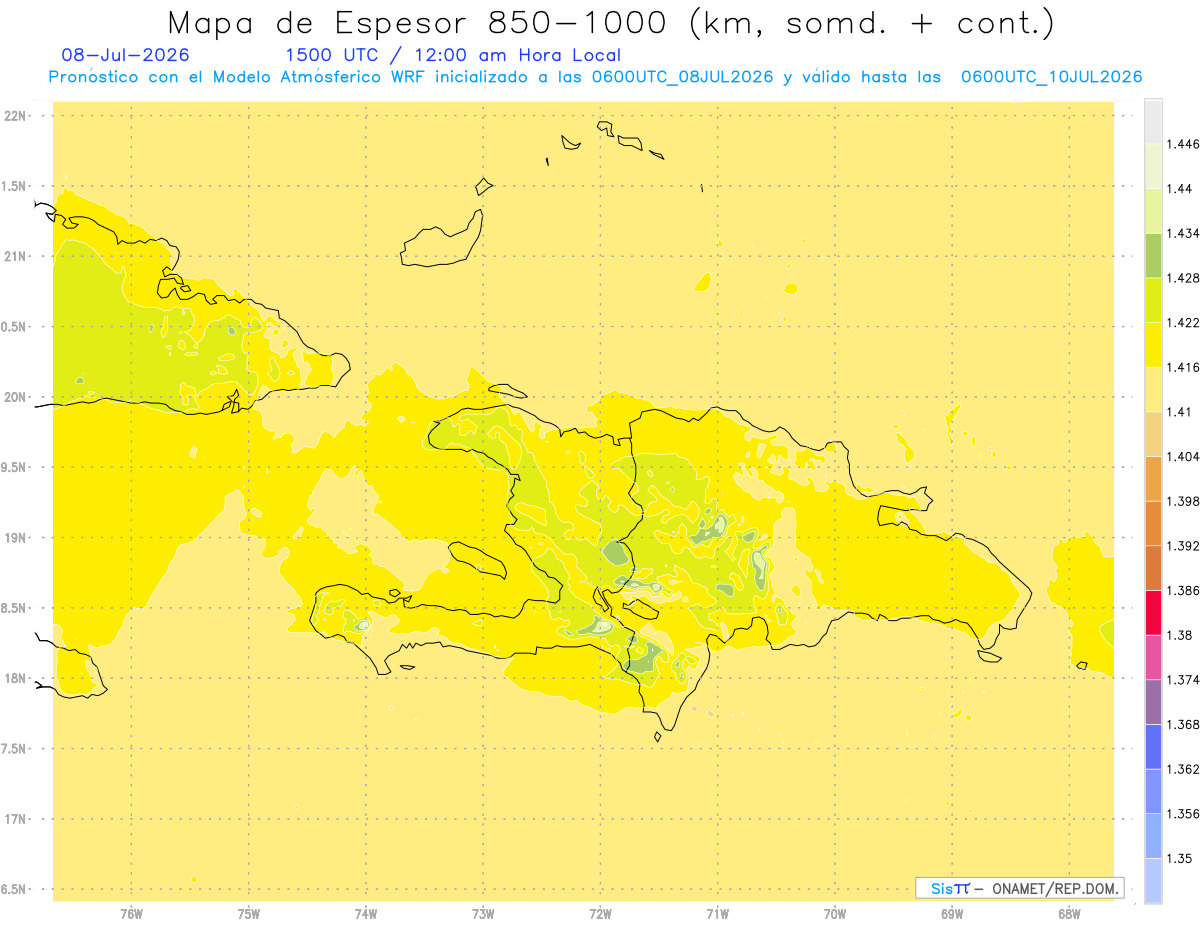Click the legend value '1.404'
The width and height of the screenshot is (1200, 927).
pyautogui.click(x=1183, y=456)
